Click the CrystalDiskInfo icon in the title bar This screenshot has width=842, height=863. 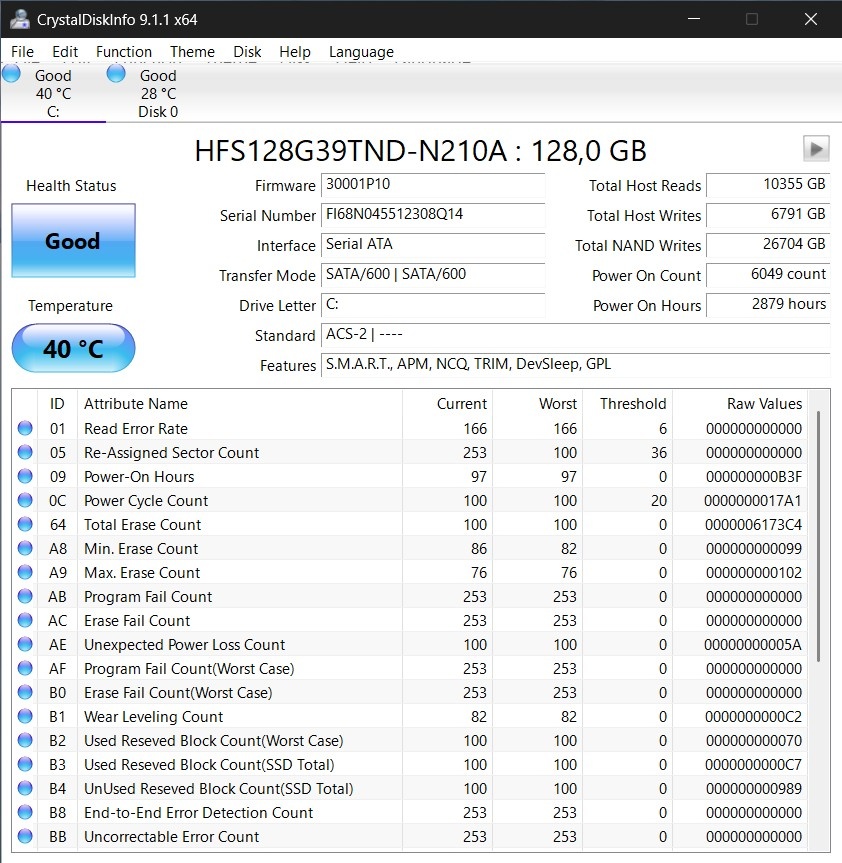[x=20, y=18]
